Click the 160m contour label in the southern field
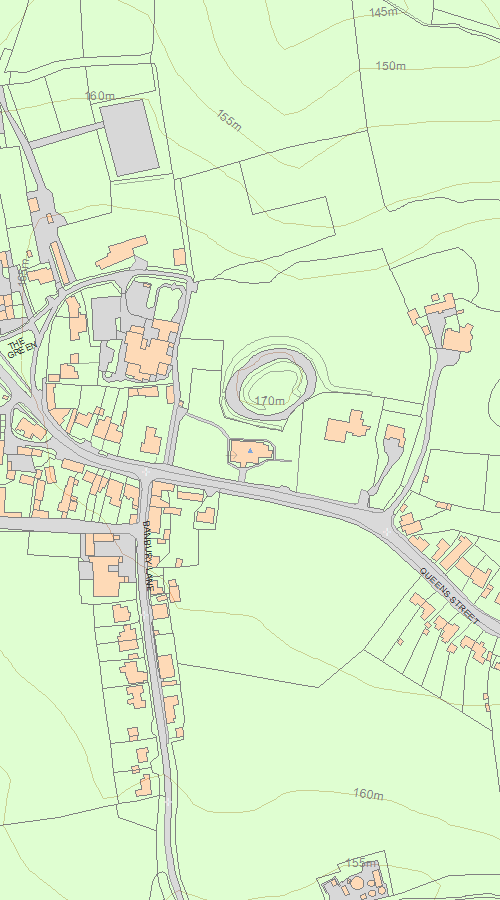The image size is (500, 900). coord(368,794)
